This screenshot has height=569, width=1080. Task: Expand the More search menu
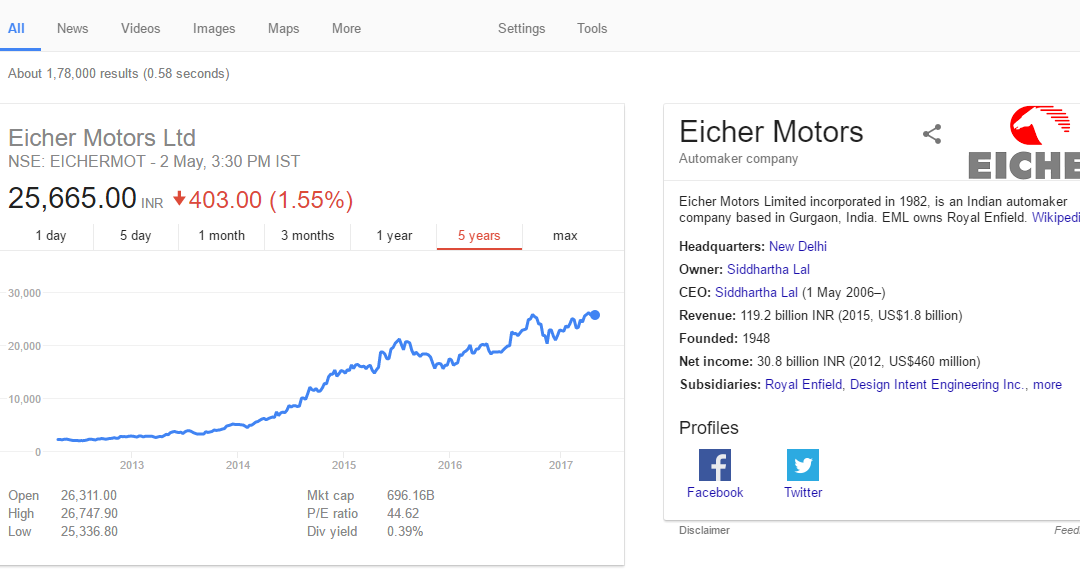(x=346, y=28)
